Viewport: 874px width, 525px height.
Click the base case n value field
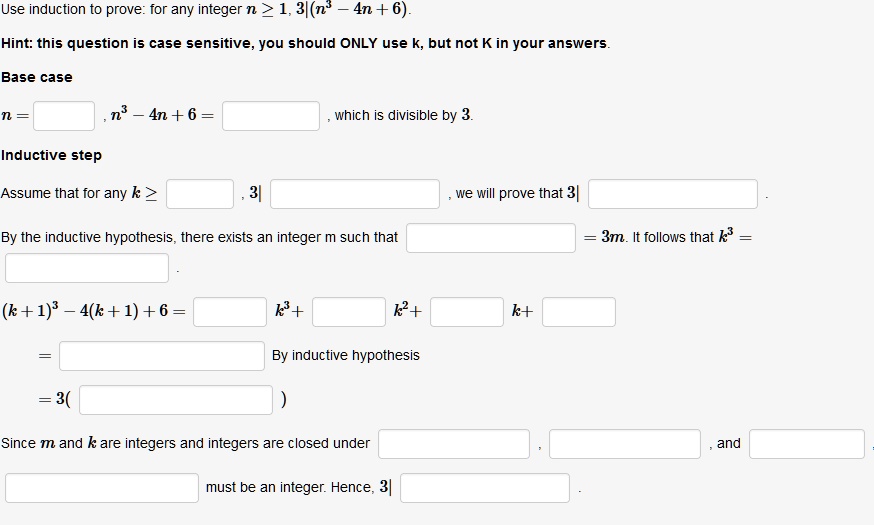pyautogui.click(x=64, y=116)
